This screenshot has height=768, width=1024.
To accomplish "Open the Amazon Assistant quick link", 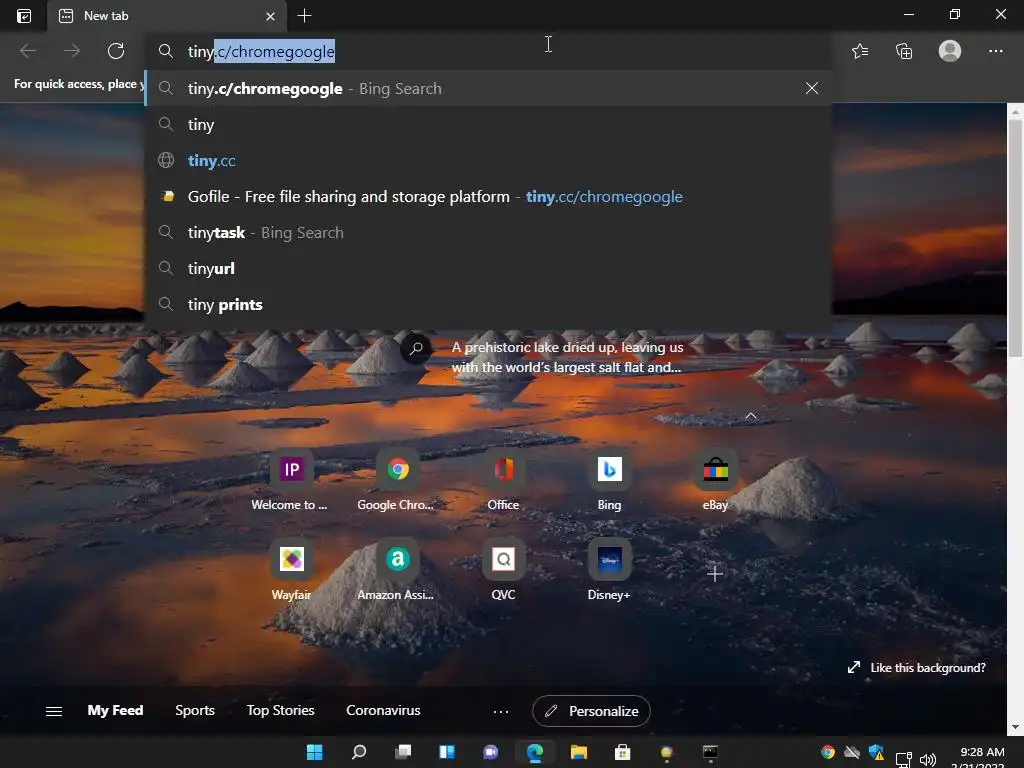I will pos(396,570).
